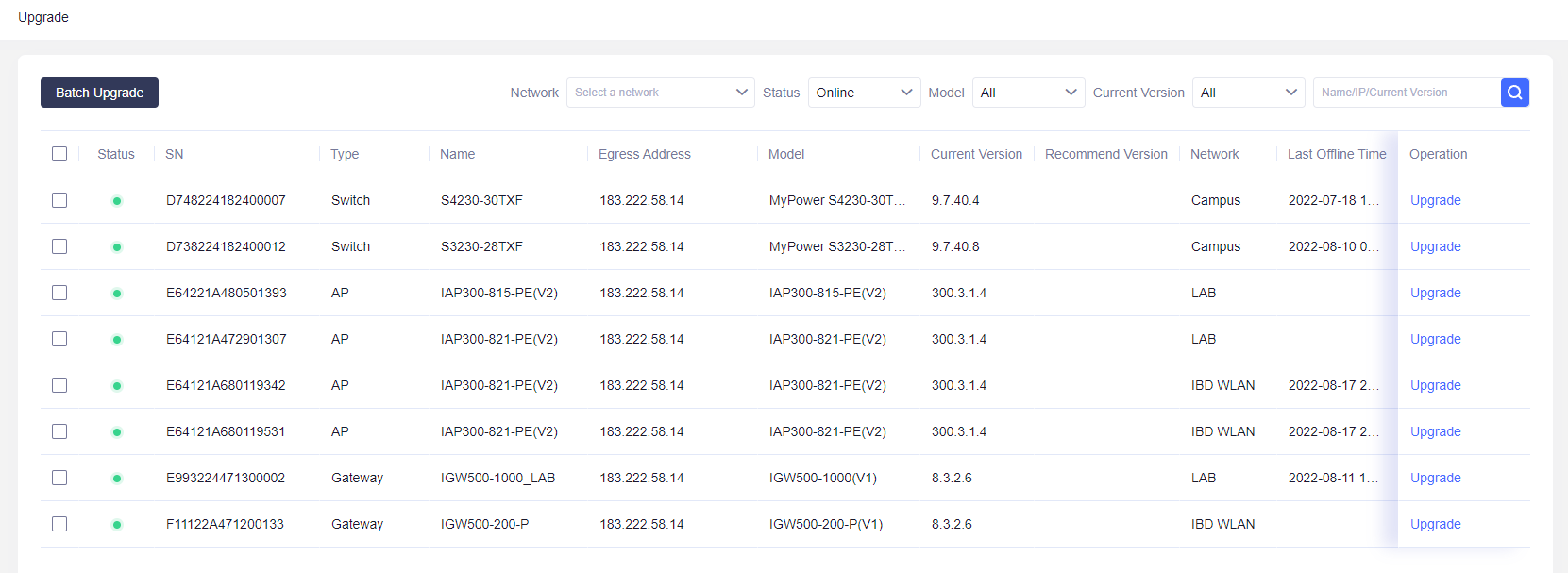Click the SN column header
The width and height of the screenshot is (1568, 573).
(x=175, y=154)
